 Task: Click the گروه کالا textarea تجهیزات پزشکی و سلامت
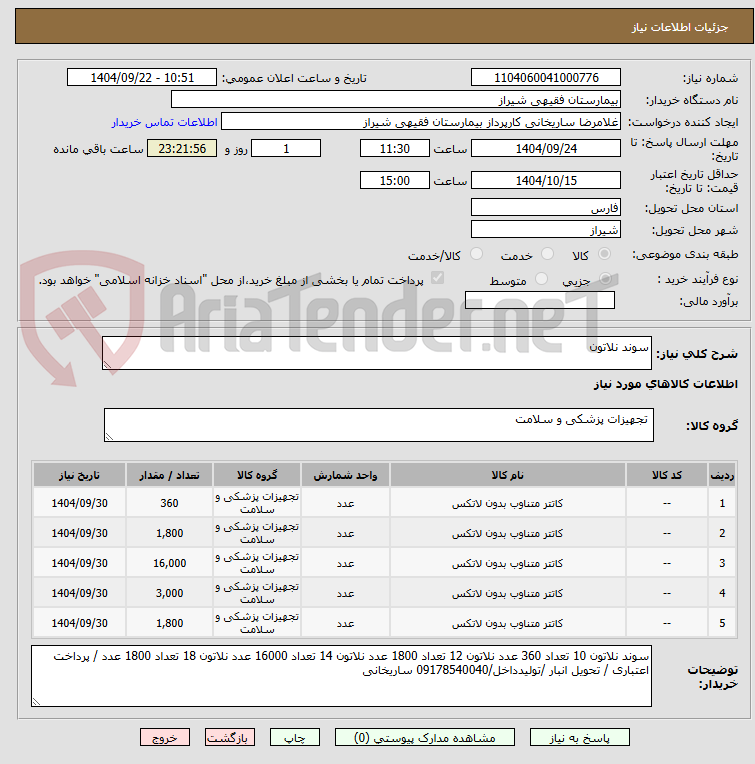[x=378, y=425]
